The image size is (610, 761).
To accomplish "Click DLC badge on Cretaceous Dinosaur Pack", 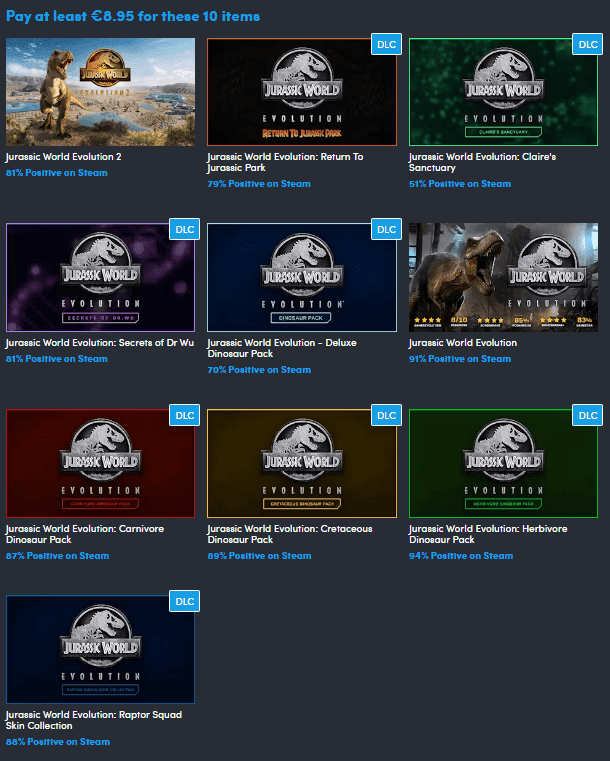I will 386,415.
